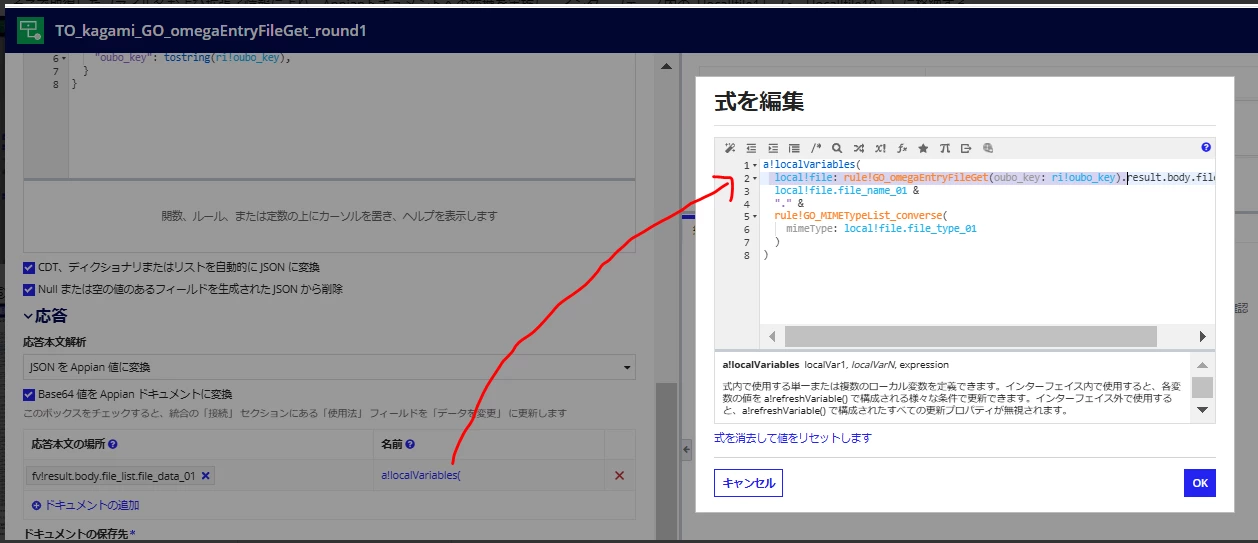Click the star icon in editor toolbar
Image resolution: width=1258 pixels, height=543 pixels.
923,148
